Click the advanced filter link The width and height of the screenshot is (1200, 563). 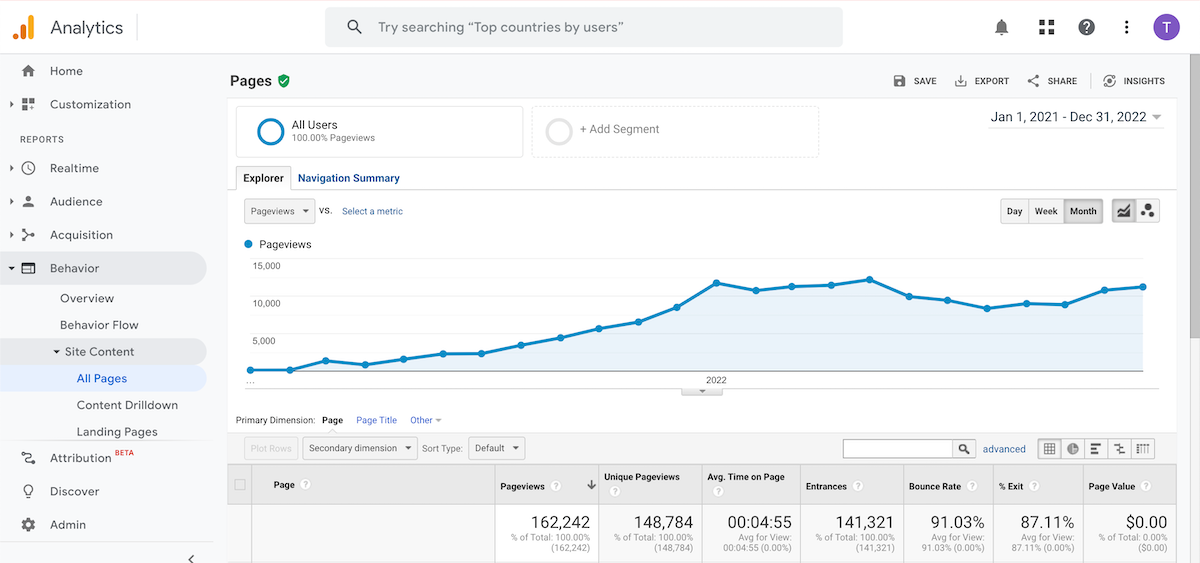coord(1004,449)
